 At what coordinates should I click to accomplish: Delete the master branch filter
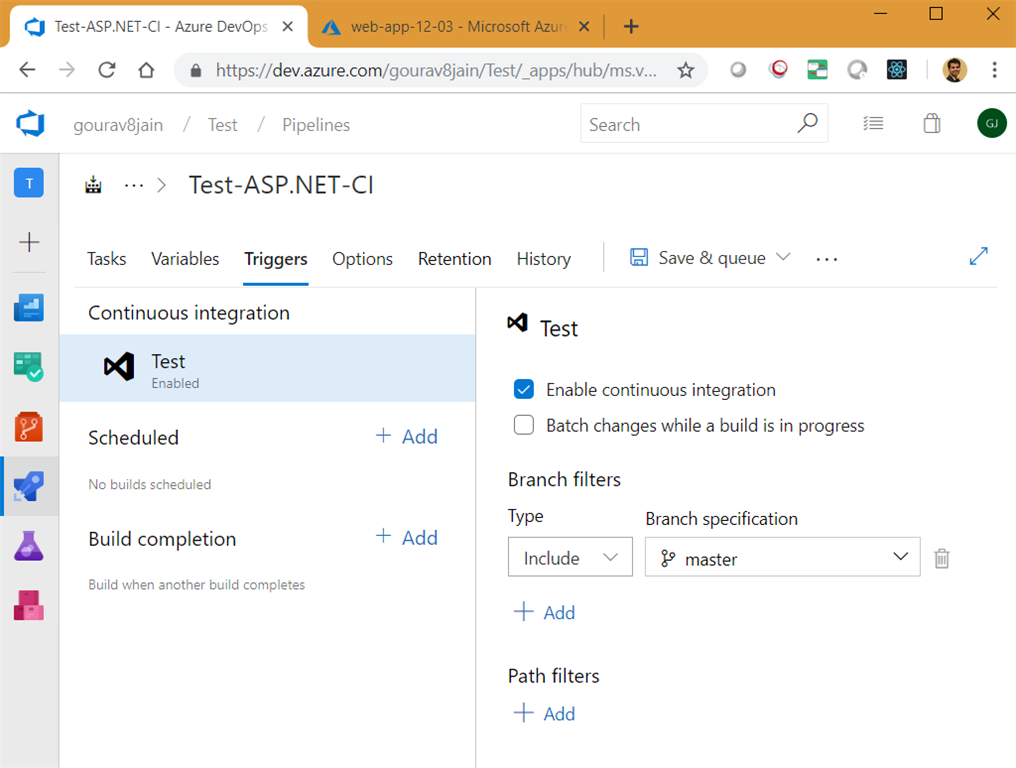pos(941,559)
